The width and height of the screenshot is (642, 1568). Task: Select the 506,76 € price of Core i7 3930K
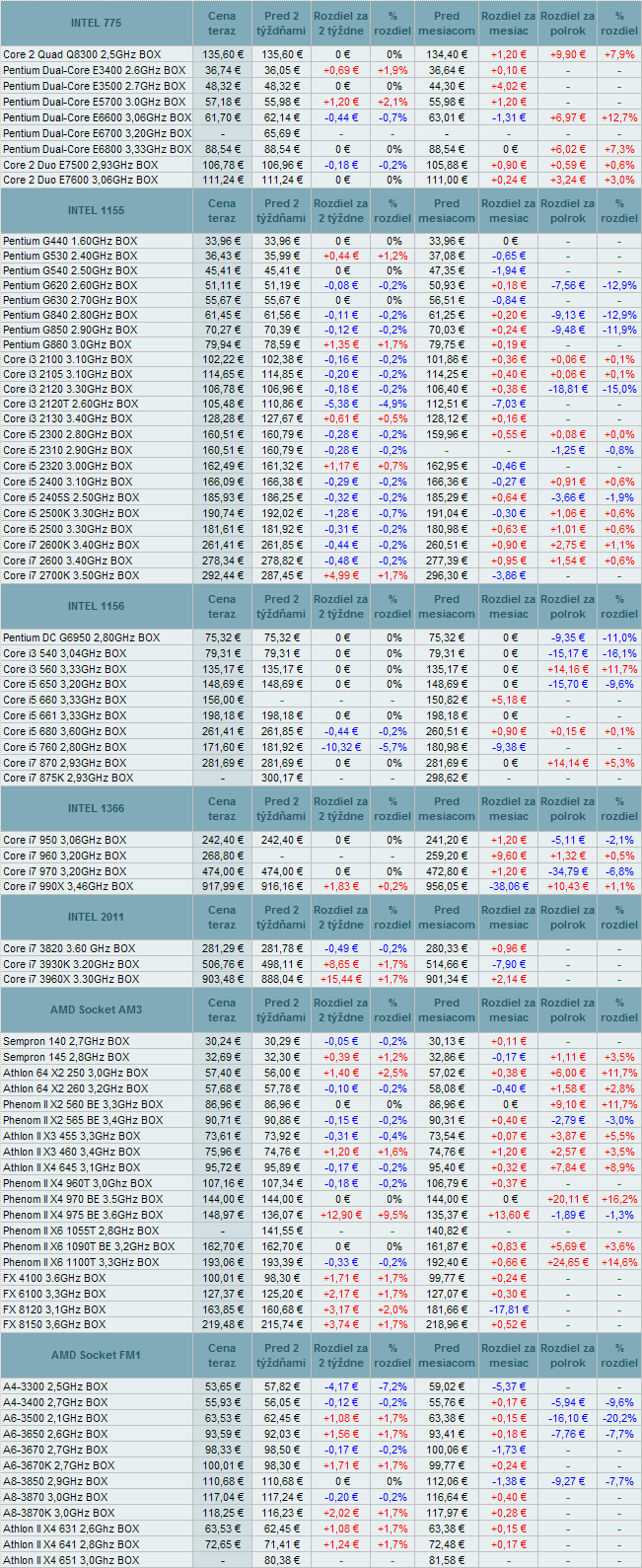222,964
